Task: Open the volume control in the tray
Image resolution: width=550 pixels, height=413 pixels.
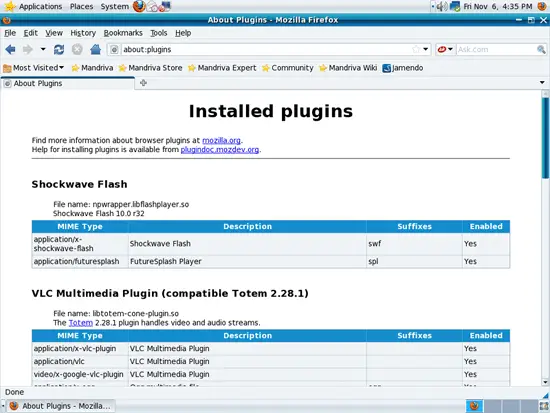Action: (x=441, y=6)
